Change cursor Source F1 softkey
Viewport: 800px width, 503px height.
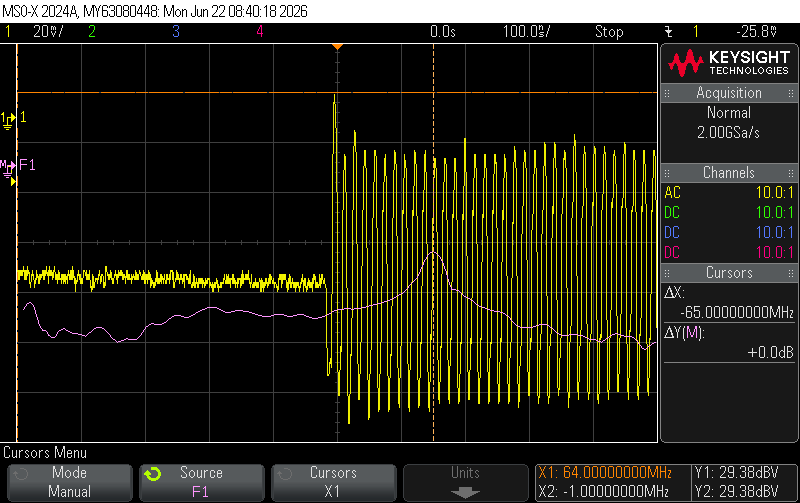tap(202, 482)
